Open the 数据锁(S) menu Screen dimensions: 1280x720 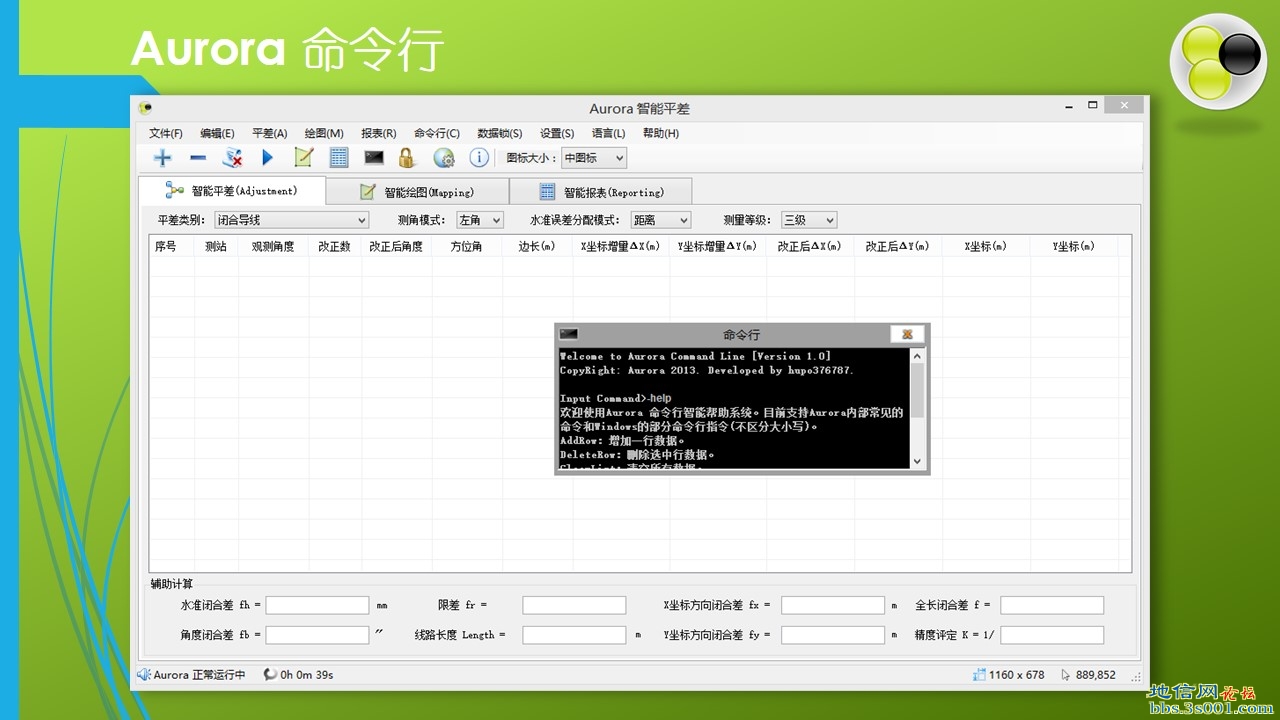[500, 133]
